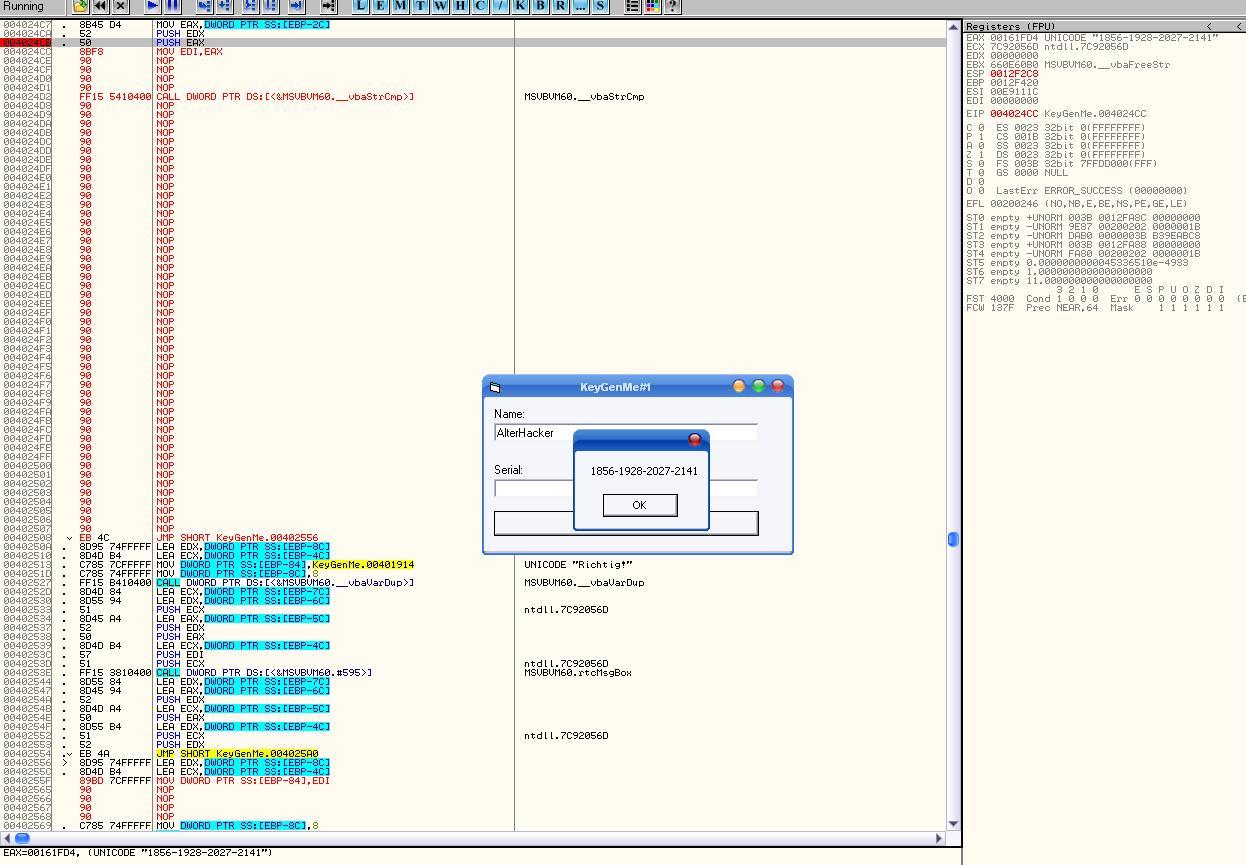
Task: Close the serial message box with red button
Action: (695, 440)
